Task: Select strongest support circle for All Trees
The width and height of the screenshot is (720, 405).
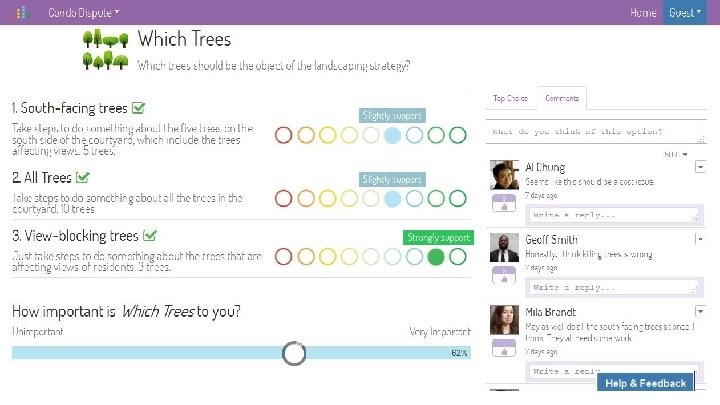Action: coord(458,199)
